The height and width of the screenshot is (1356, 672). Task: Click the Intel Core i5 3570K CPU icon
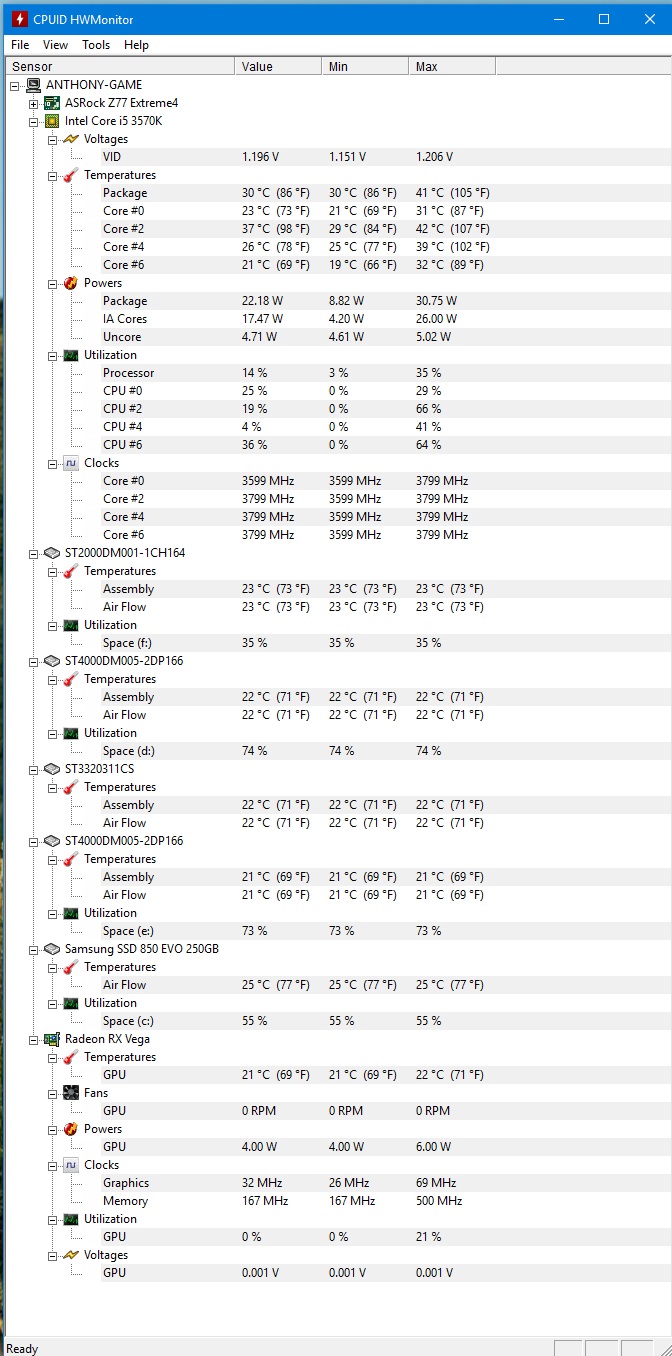(52, 121)
